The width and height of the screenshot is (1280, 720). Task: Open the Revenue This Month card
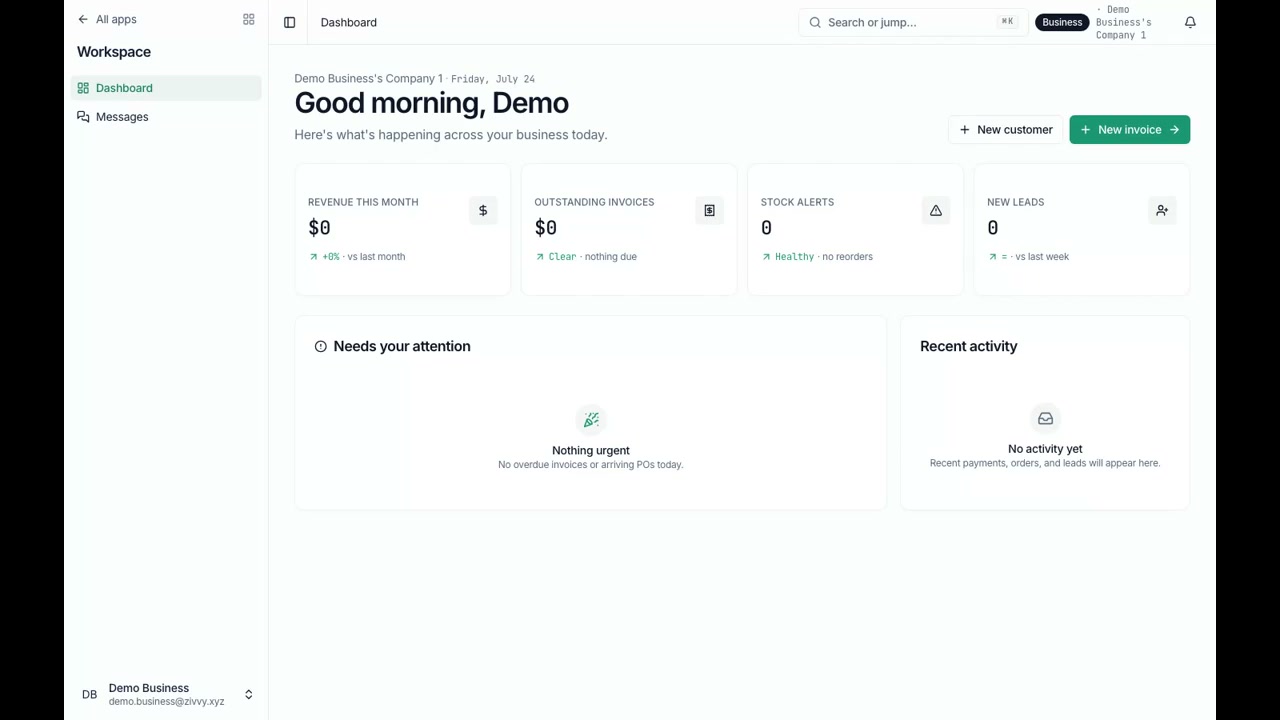tap(402, 229)
